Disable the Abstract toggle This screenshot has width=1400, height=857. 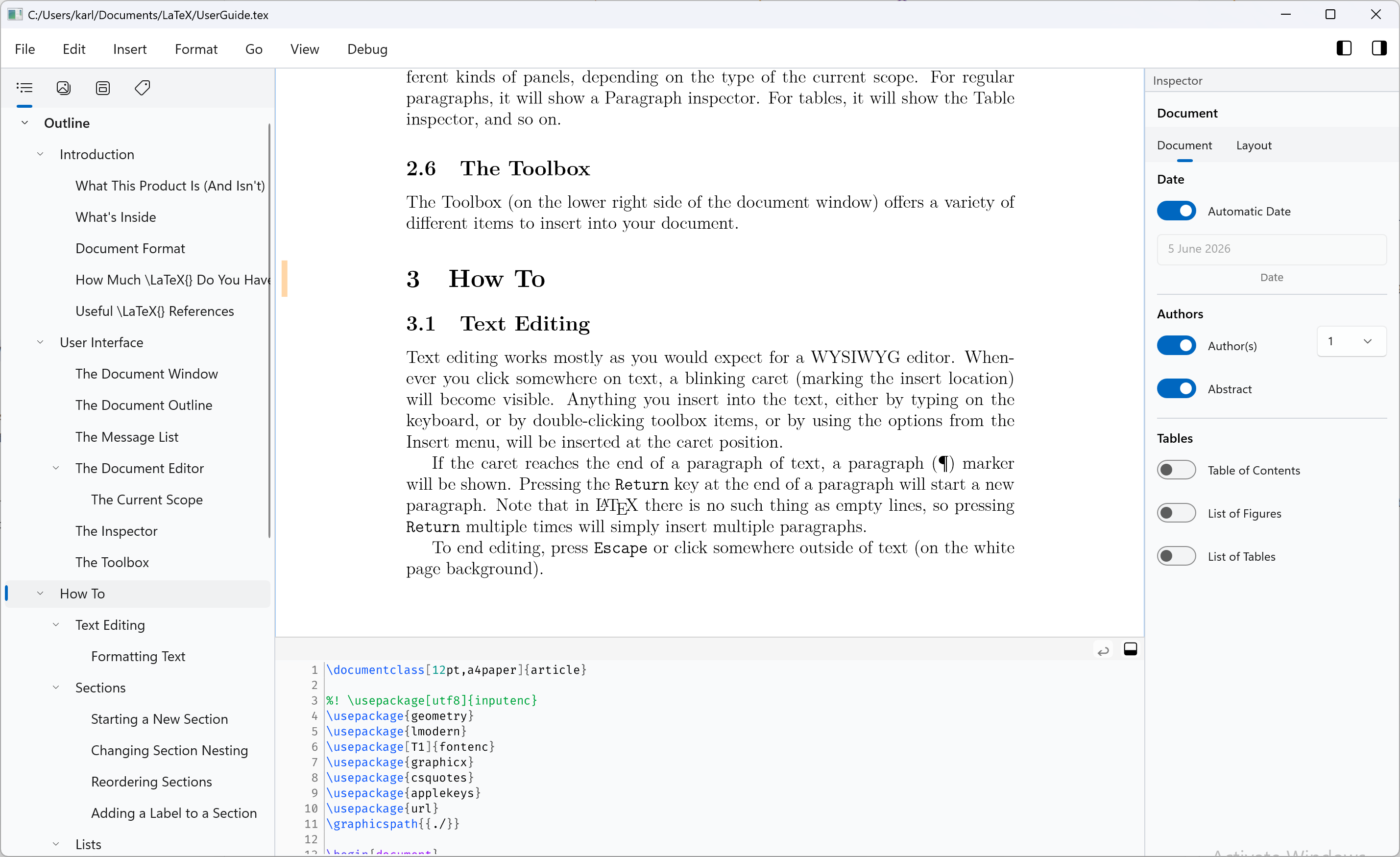[x=1176, y=388]
